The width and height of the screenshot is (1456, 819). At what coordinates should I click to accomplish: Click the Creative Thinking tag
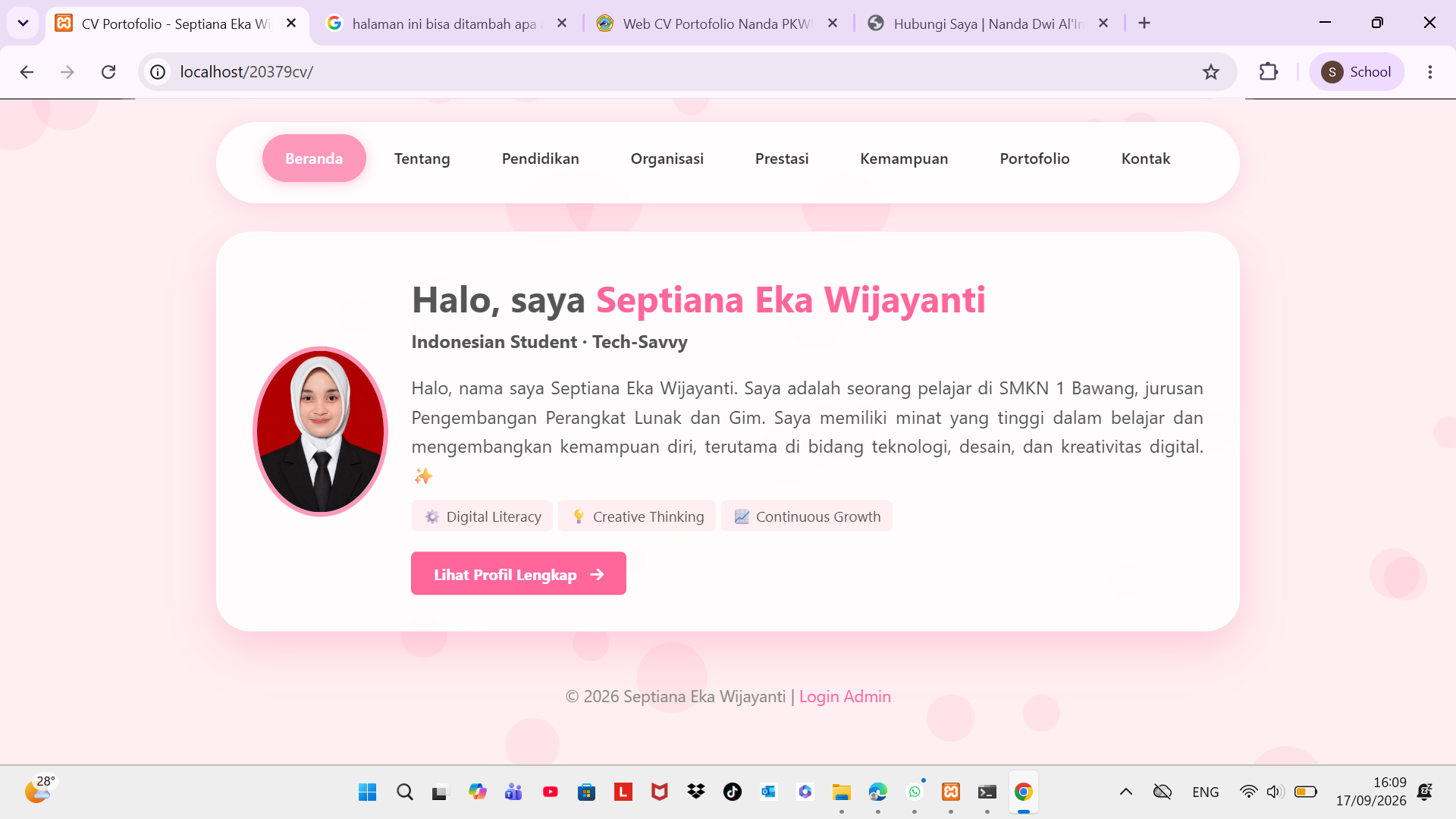(637, 516)
